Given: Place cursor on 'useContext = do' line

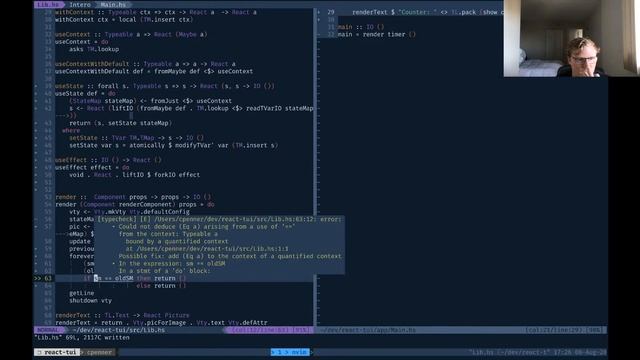Looking at the screenshot, I should (x=82, y=42).
